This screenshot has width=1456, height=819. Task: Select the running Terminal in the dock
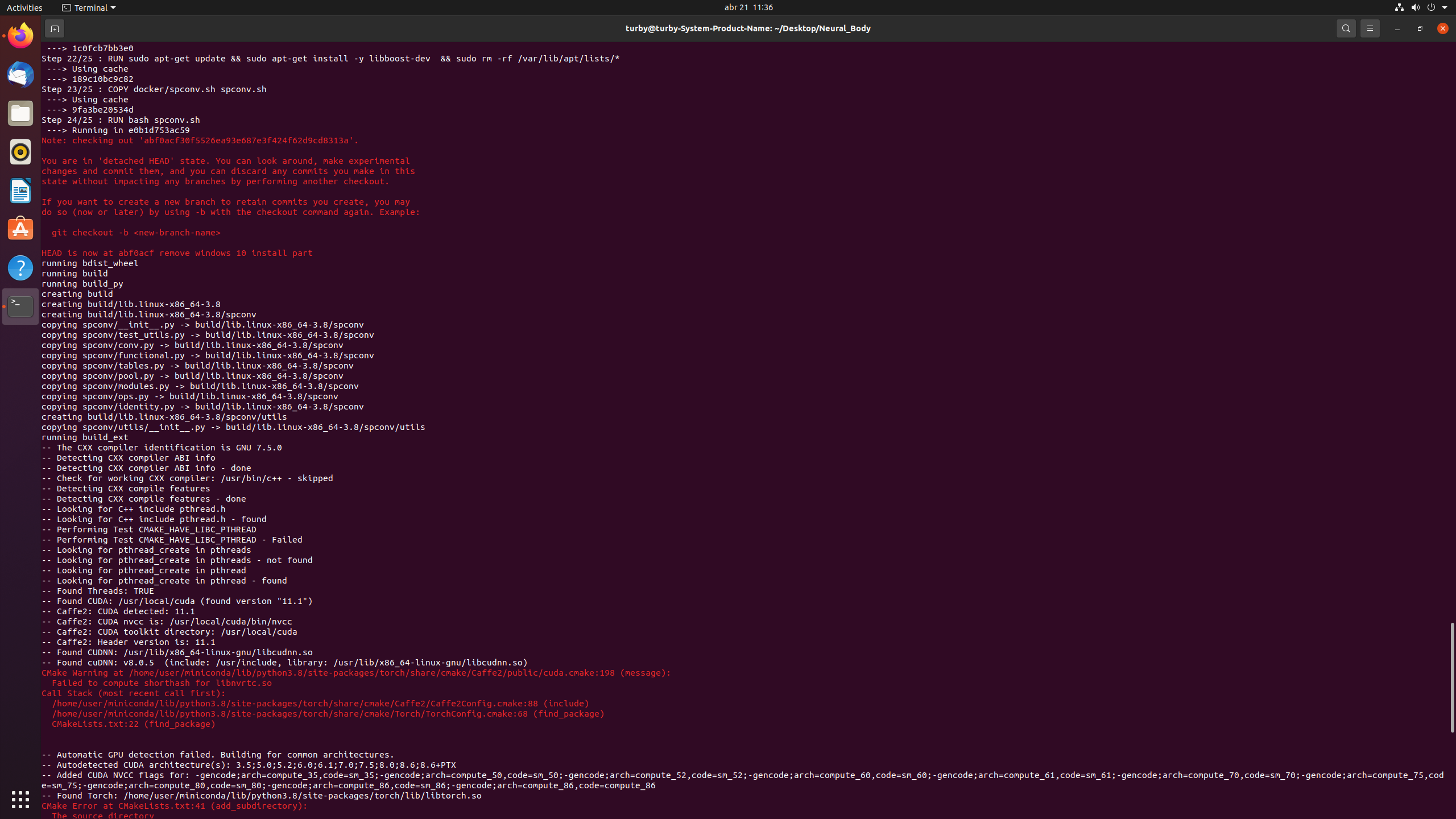[20, 306]
